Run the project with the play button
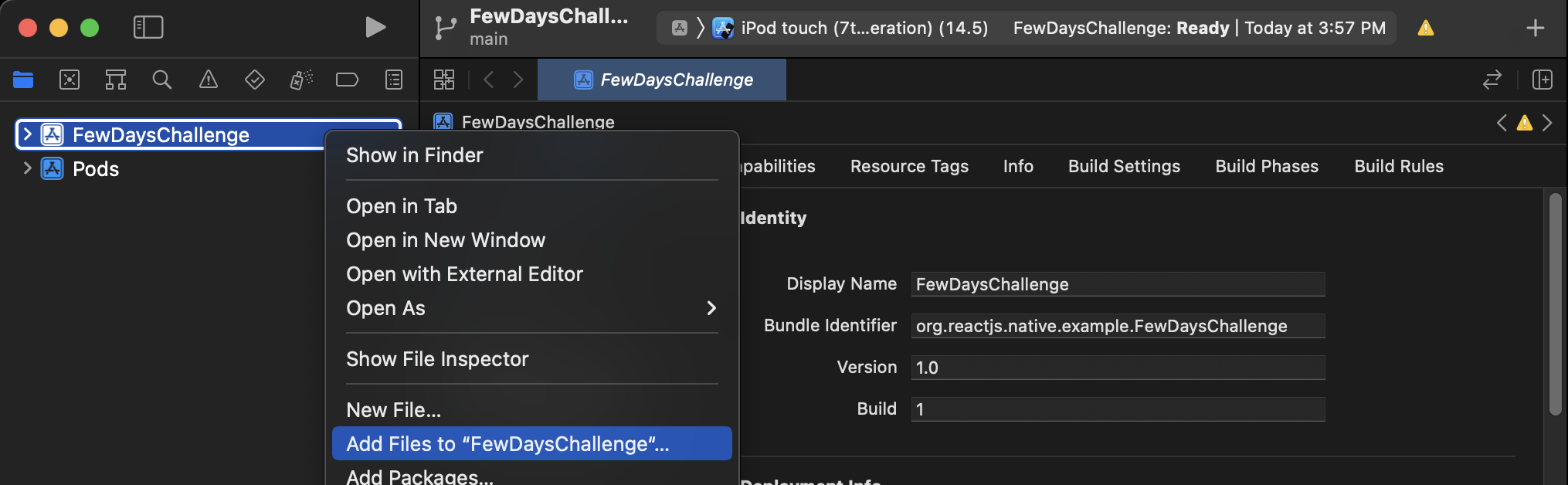 375,28
